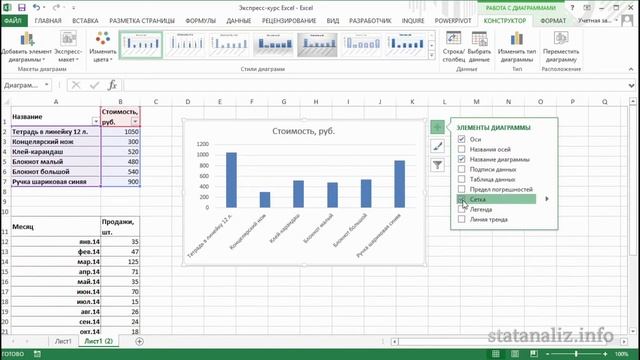Viewport: 640px width, 360px height.
Task: Switch to sheet Лист1
Action: pyautogui.click(x=63, y=341)
